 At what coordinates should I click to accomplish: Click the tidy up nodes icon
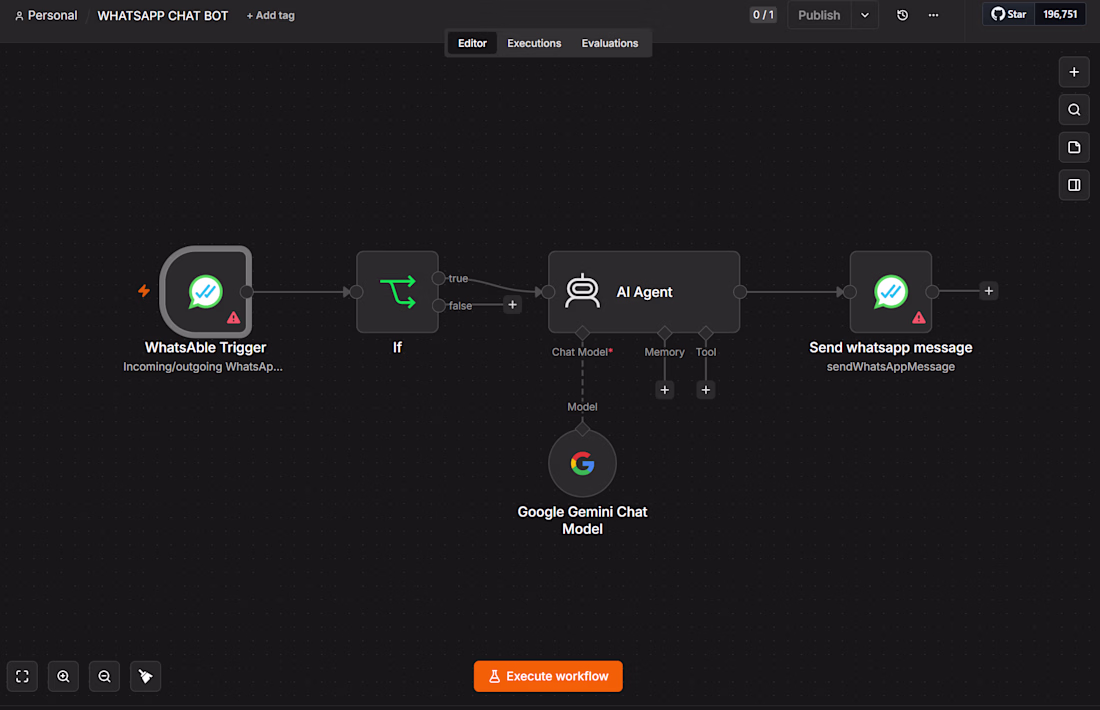point(145,676)
